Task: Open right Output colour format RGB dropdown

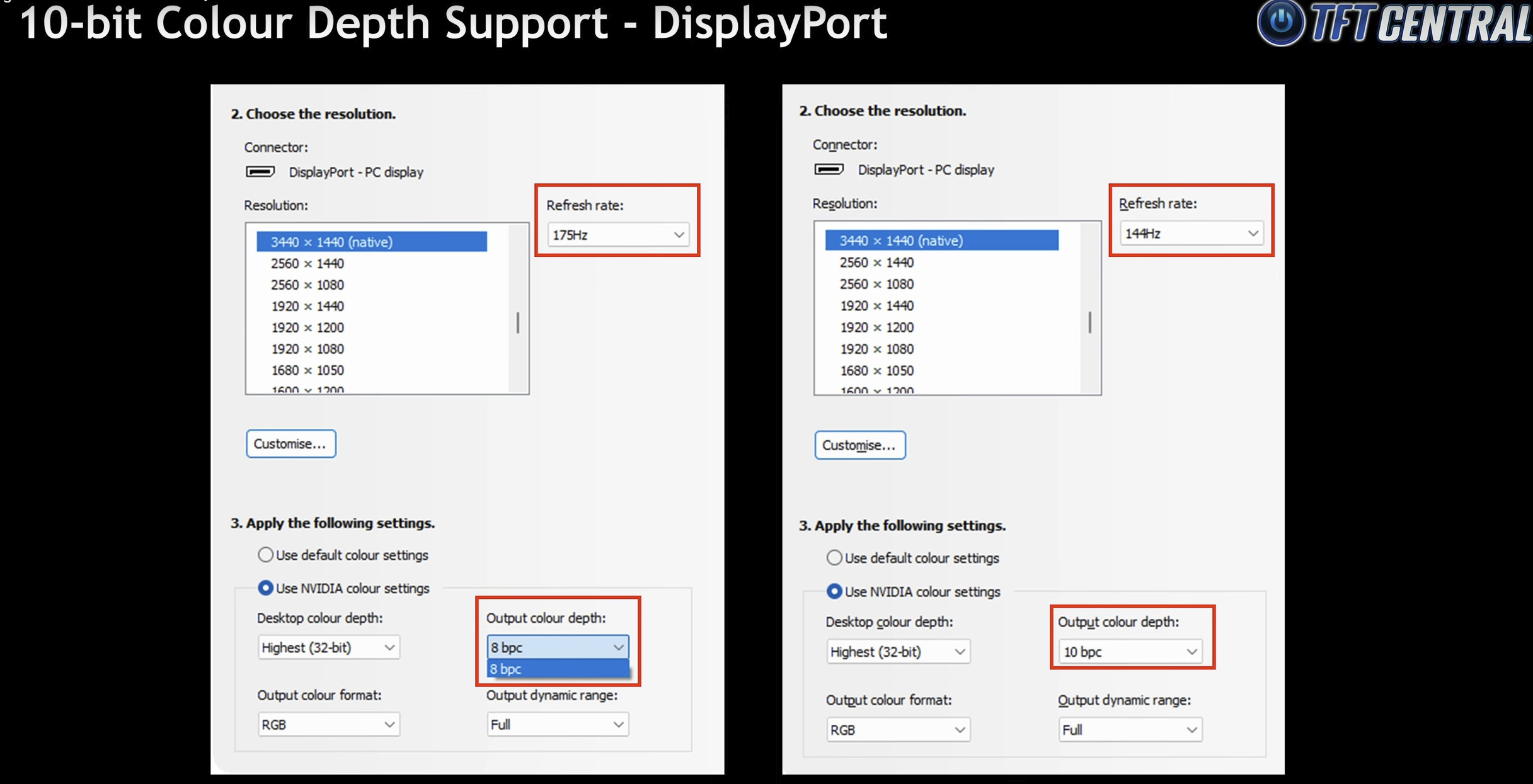Action: [x=898, y=730]
